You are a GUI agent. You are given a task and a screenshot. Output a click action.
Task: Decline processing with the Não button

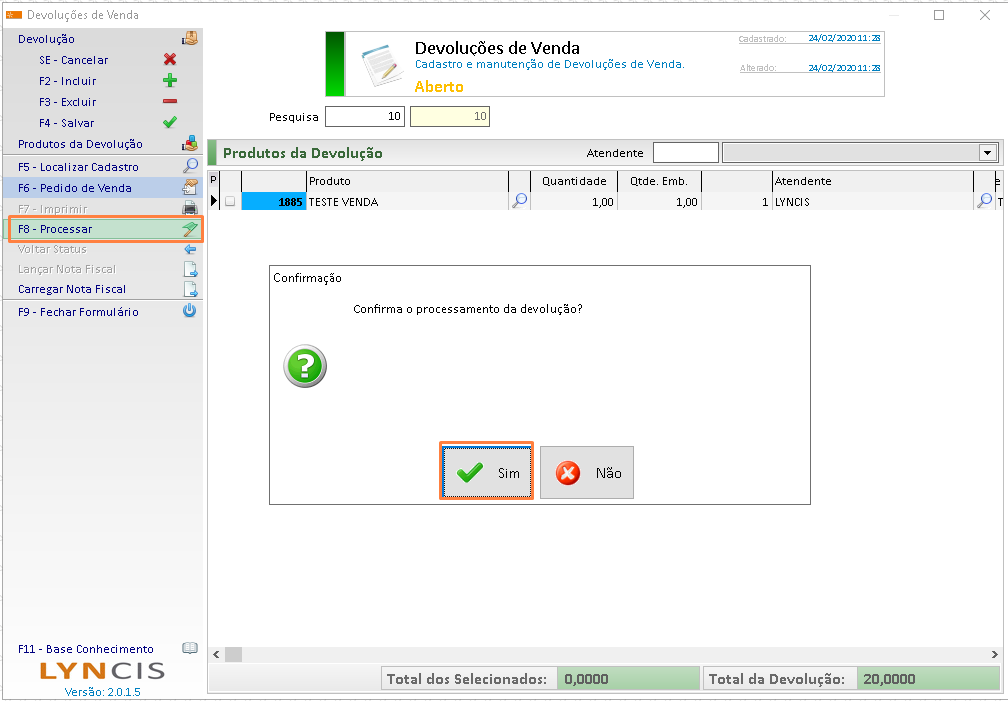point(587,472)
